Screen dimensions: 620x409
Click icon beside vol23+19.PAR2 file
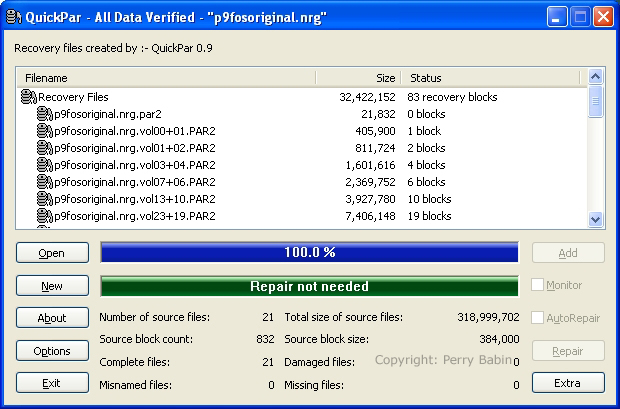[x=45, y=216]
